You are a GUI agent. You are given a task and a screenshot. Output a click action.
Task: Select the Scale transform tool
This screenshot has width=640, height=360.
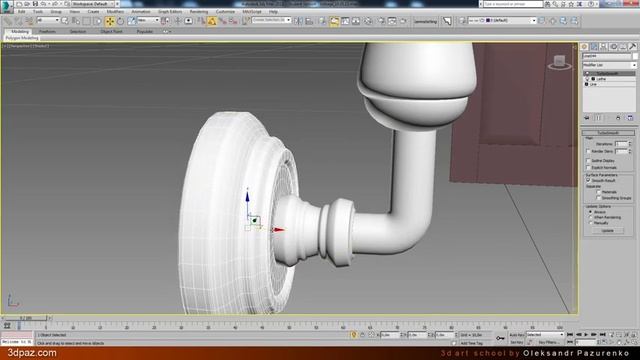pyautogui.click(x=131, y=21)
